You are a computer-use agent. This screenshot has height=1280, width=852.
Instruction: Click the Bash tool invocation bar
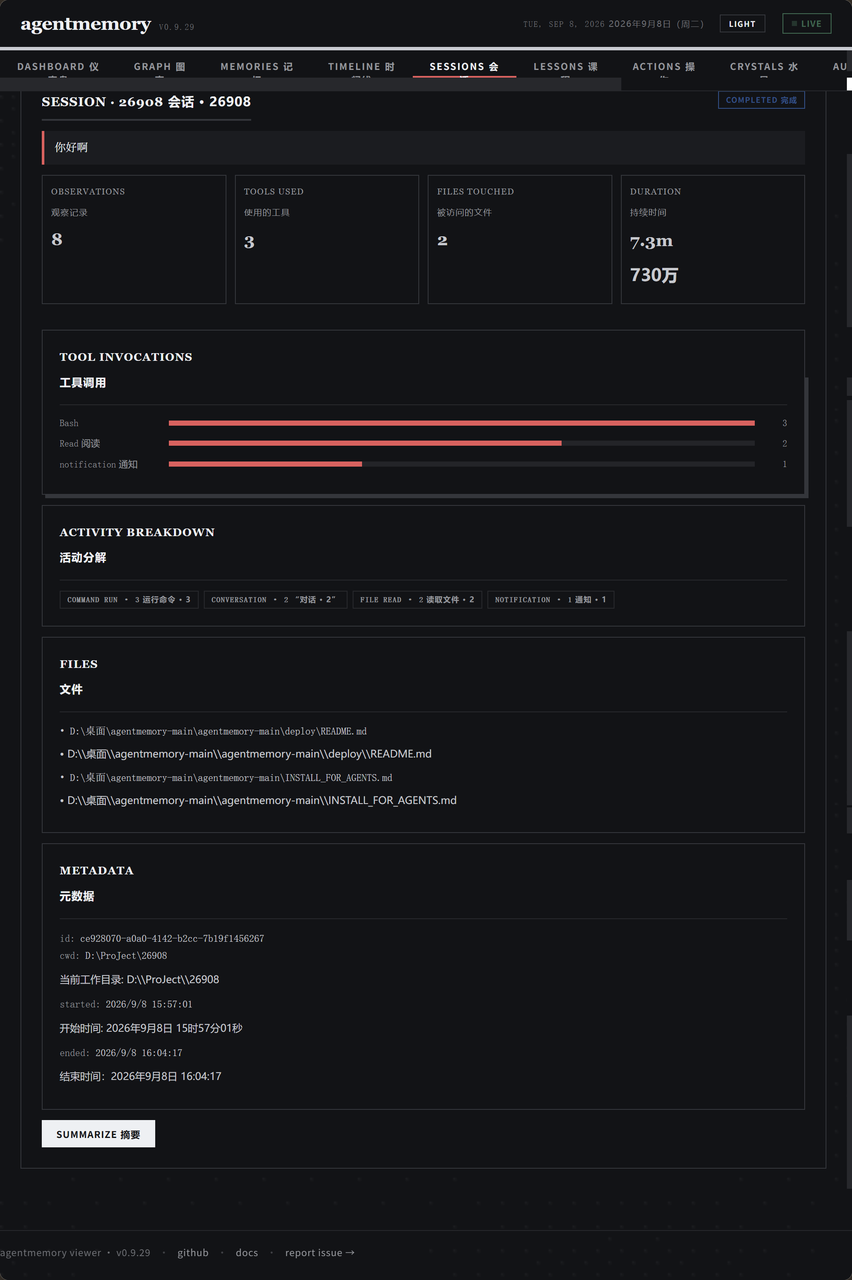point(462,423)
